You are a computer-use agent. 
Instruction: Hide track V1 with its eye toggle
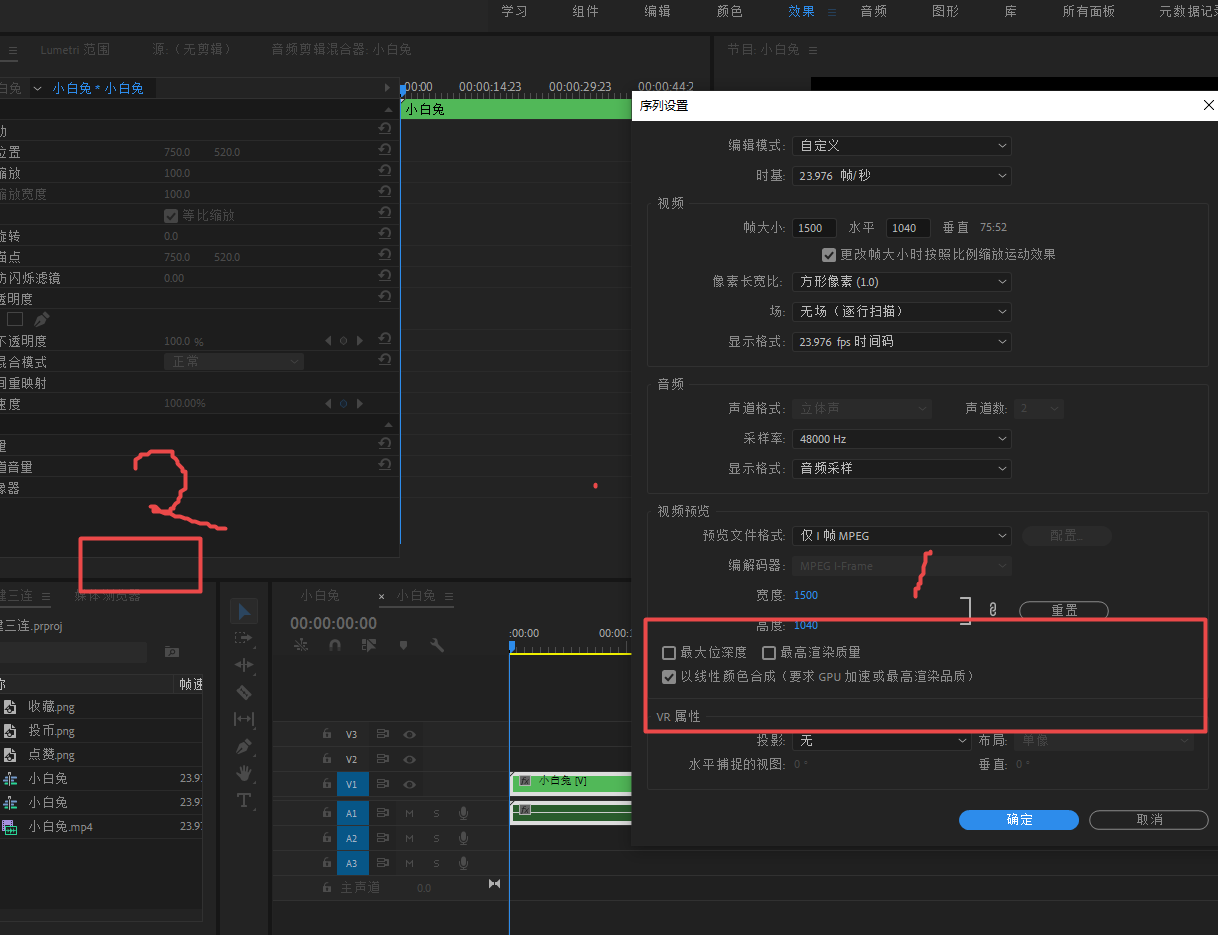409,785
